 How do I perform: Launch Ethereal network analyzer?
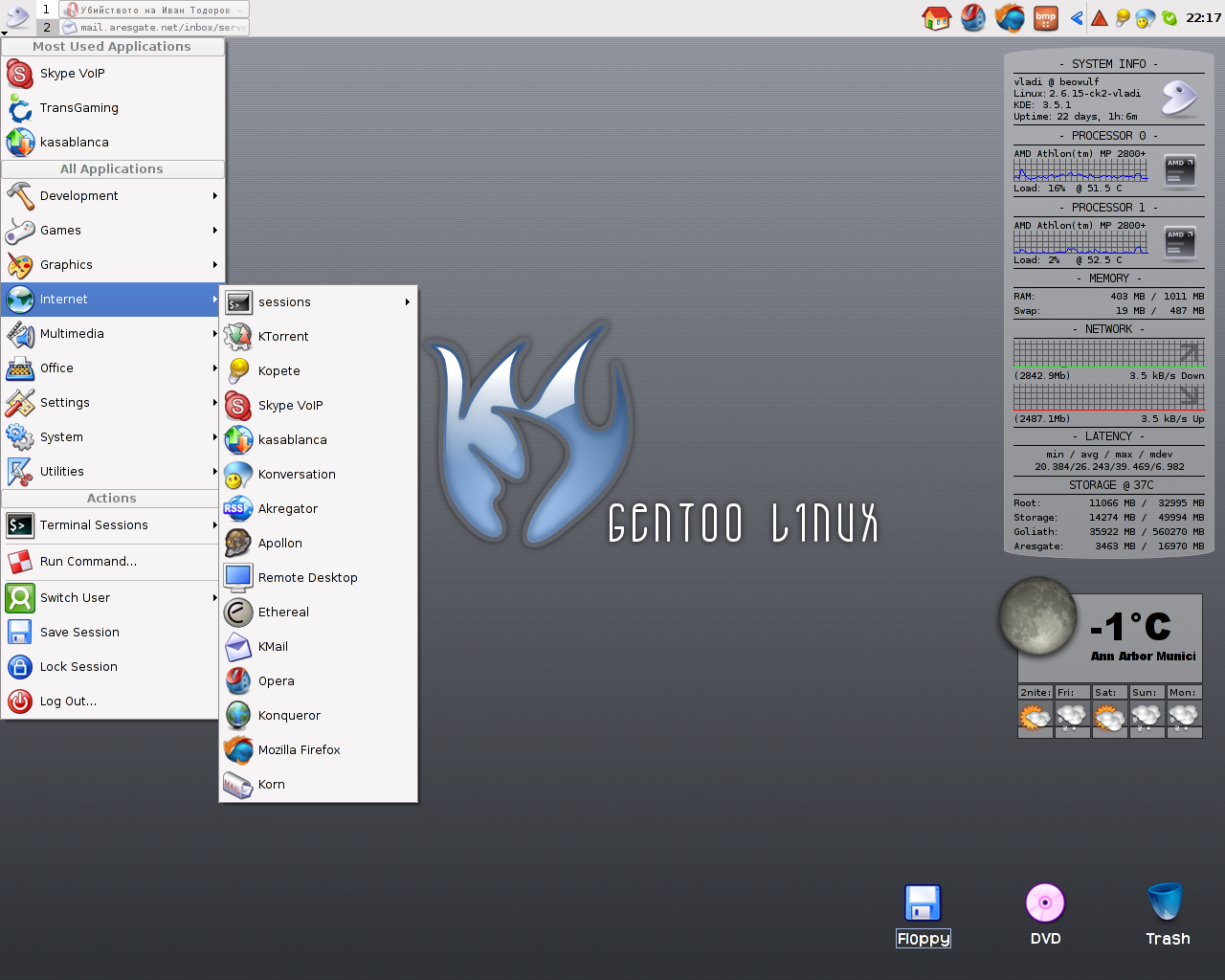point(319,612)
